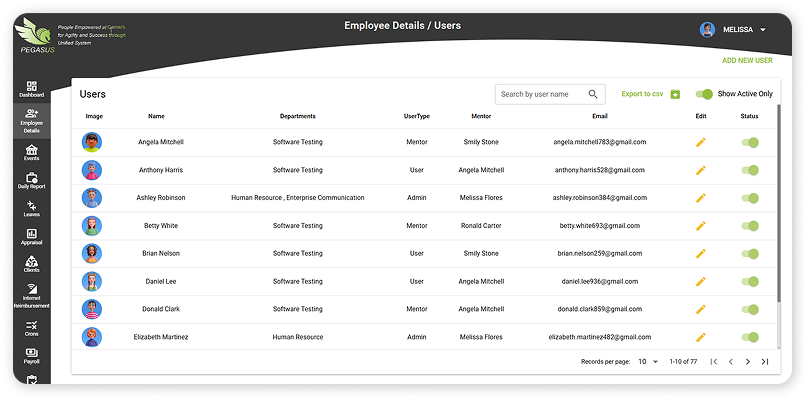
Task: Click the name Brian Nelson
Action: click(161, 253)
